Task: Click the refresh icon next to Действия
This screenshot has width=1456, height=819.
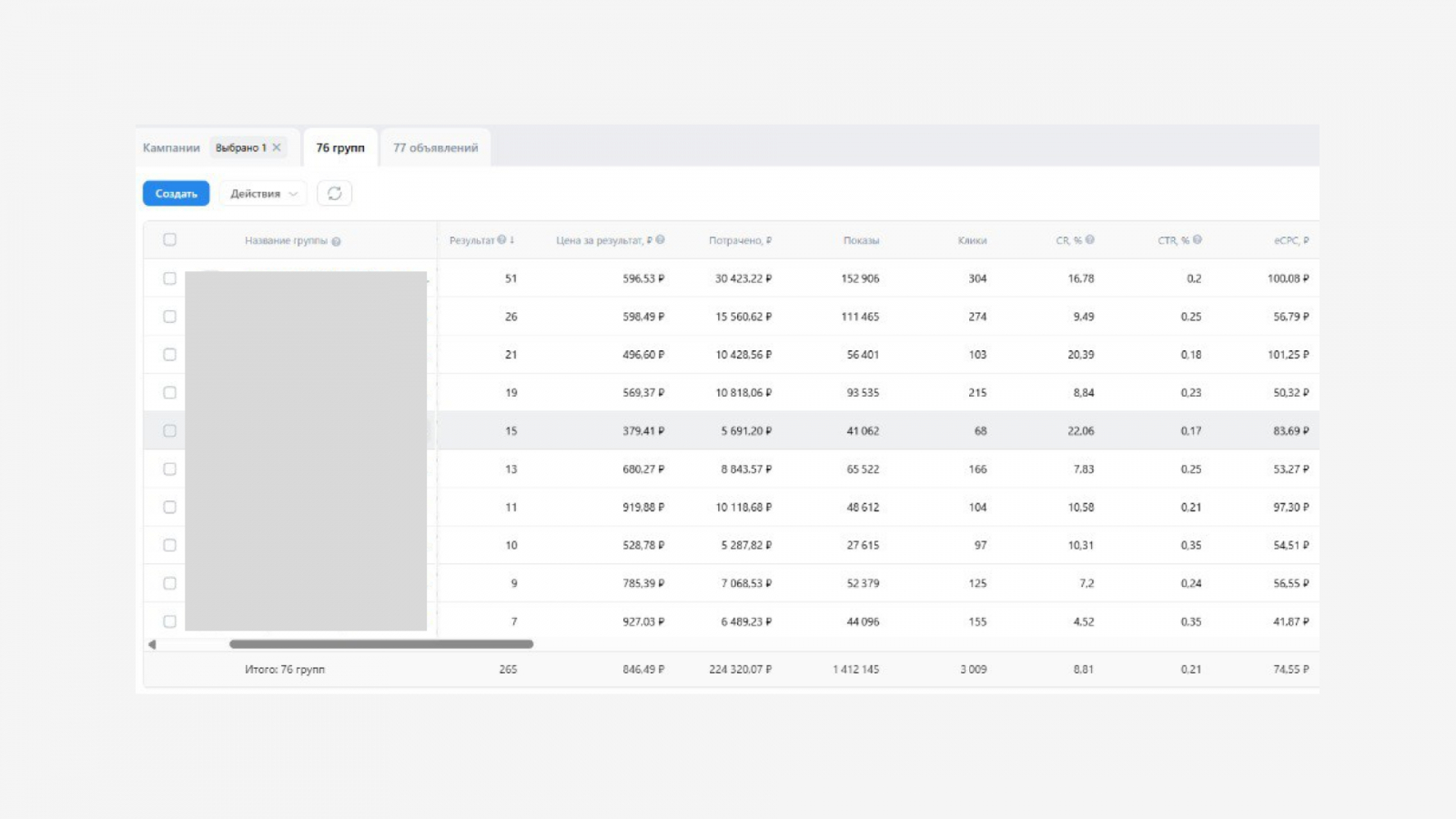Action: 334,193
